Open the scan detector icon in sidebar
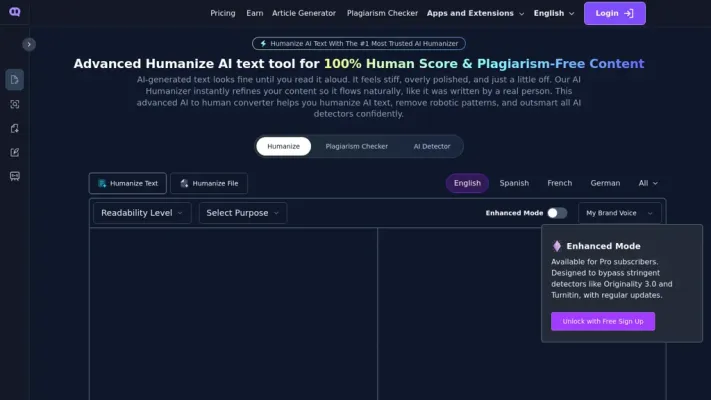Screen dimensions: 711x400 coord(15,104)
